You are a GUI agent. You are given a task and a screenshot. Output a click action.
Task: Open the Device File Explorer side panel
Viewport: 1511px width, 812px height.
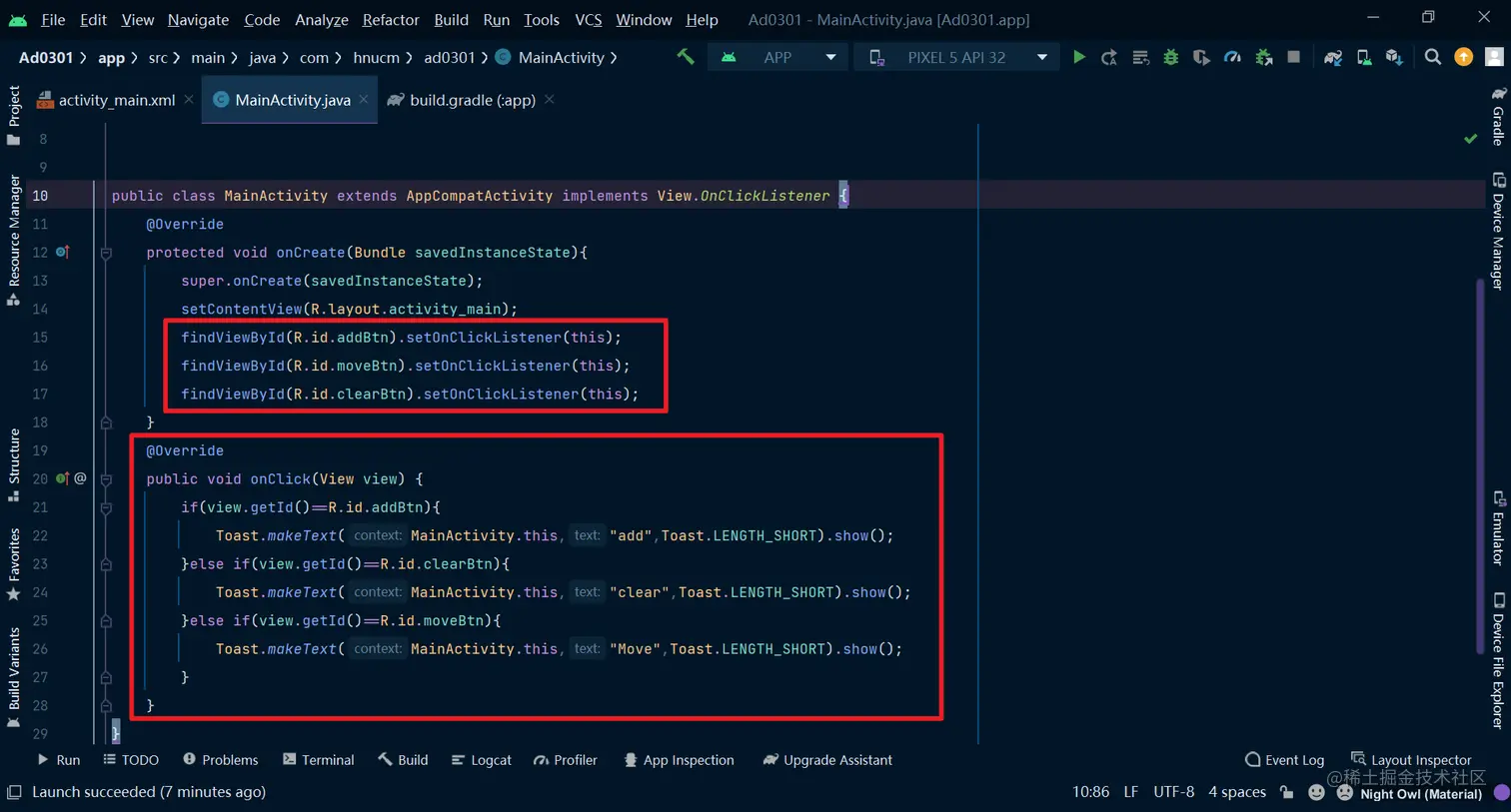[x=1498, y=660]
